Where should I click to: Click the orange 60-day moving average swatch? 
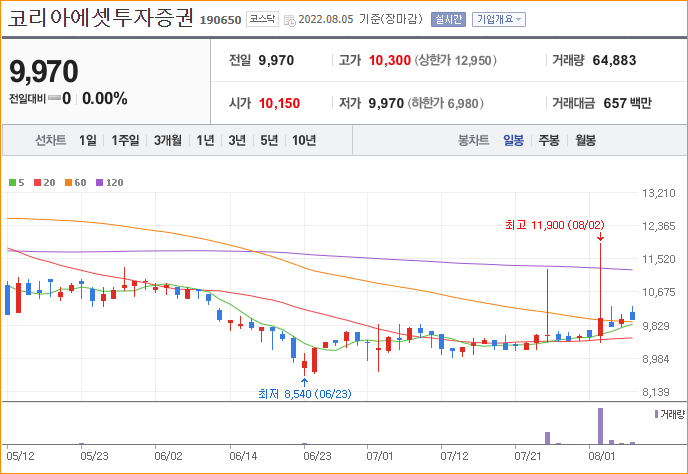click(68, 183)
